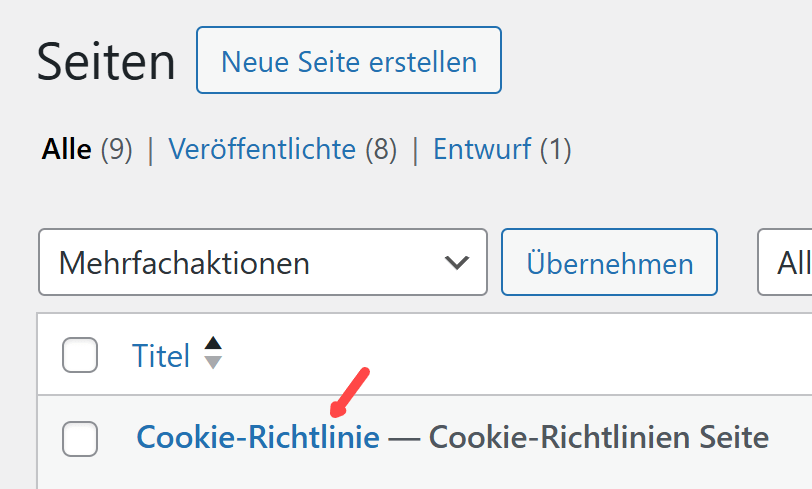Click the Seiten page heading
Screen dimensions: 812x489
(x=106, y=63)
